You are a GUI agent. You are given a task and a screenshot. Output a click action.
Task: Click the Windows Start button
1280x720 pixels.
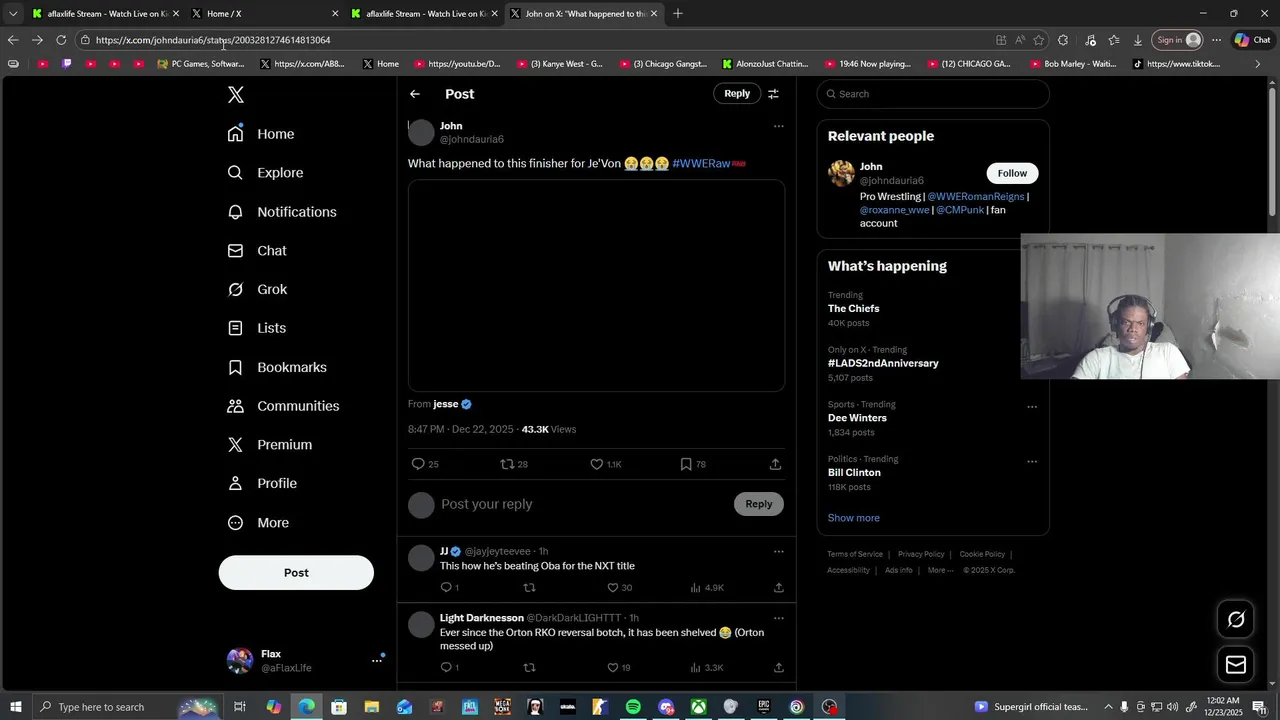pyautogui.click(x=15, y=707)
